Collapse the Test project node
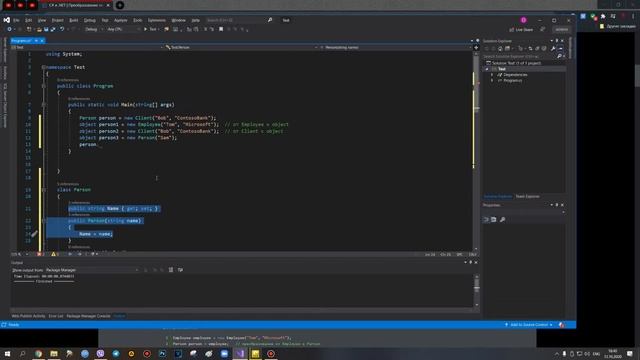Image resolution: width=640 pixels, height=360 pixels. tap(487, 69)
